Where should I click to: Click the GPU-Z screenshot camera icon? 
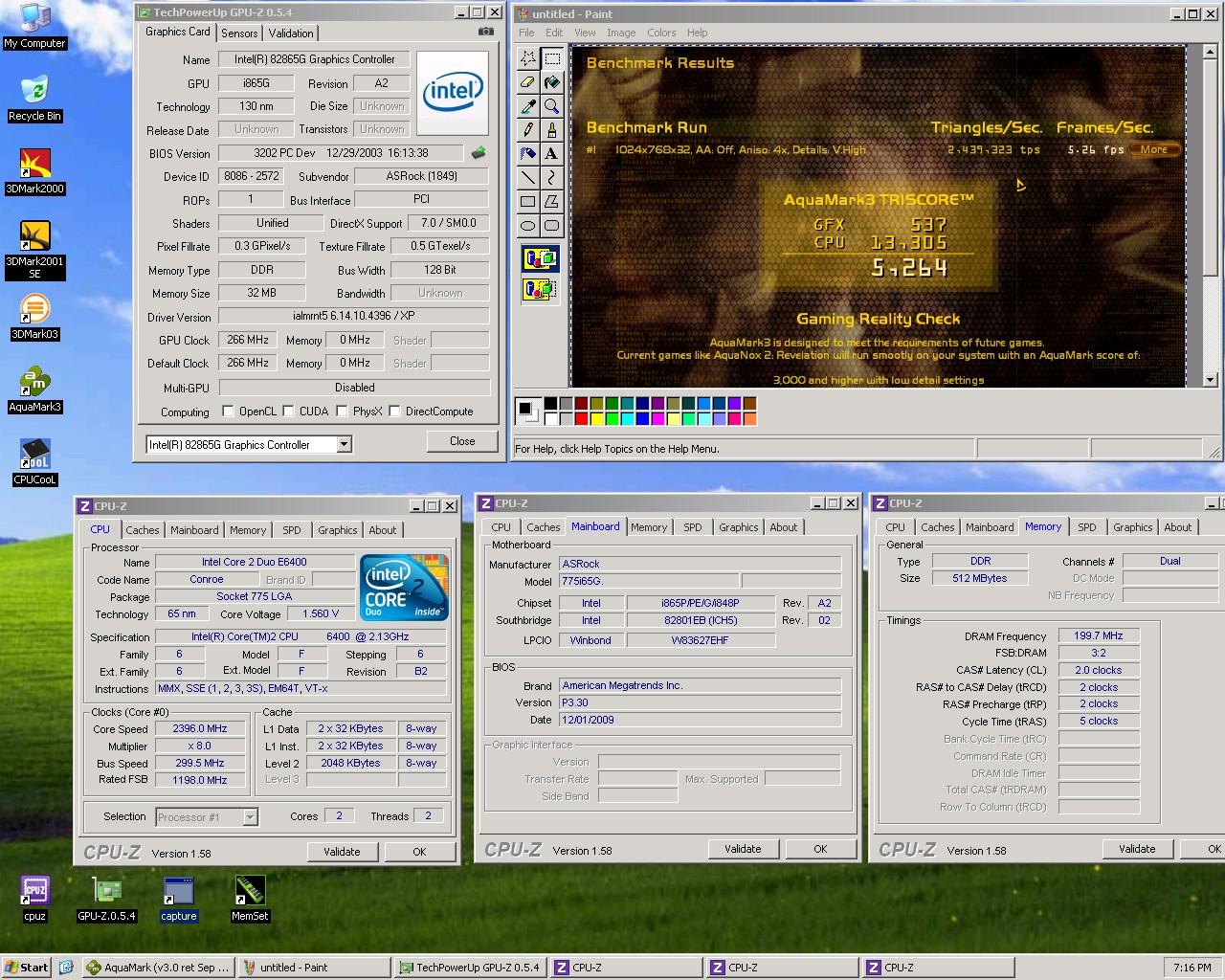[x=486, y=32]
